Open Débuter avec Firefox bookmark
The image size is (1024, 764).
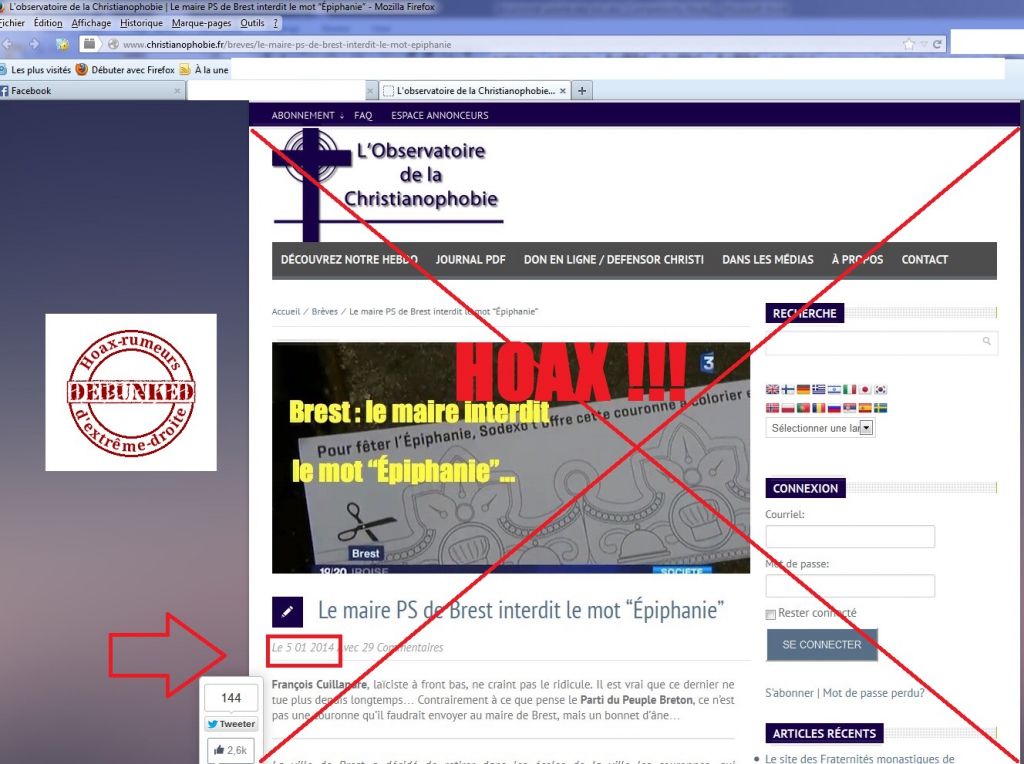pyautogui.click(x=125, y=70)
